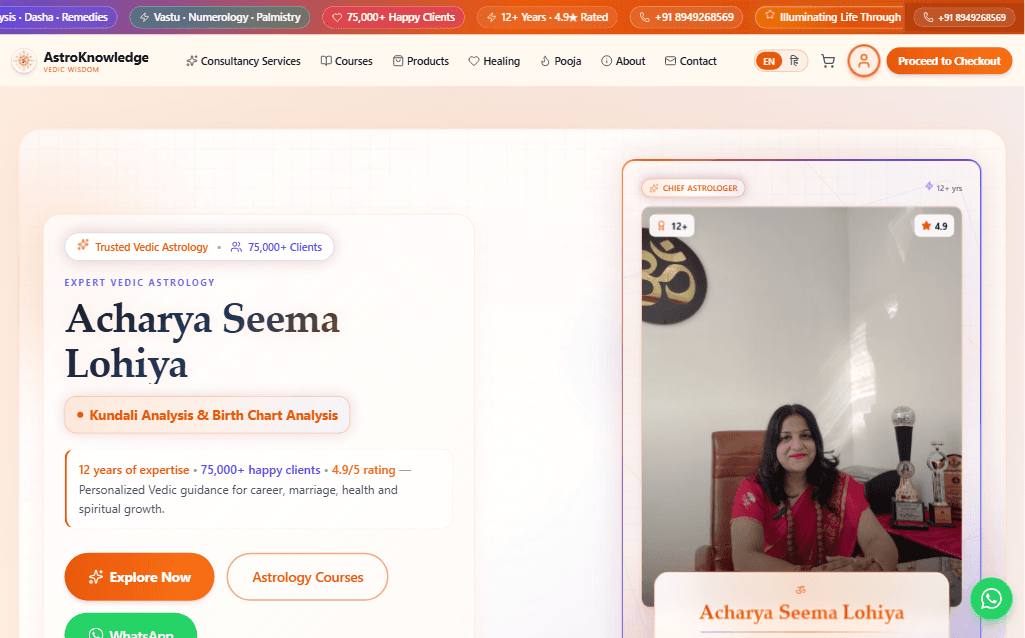
Task: Open the Courses menu item
Action: [x=346, y=61]
